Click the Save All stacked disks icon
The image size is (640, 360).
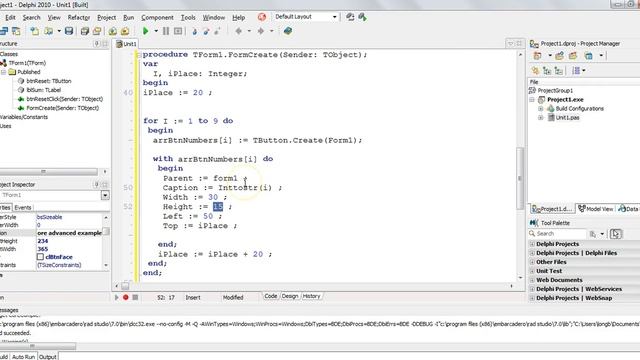click(84, 31)
